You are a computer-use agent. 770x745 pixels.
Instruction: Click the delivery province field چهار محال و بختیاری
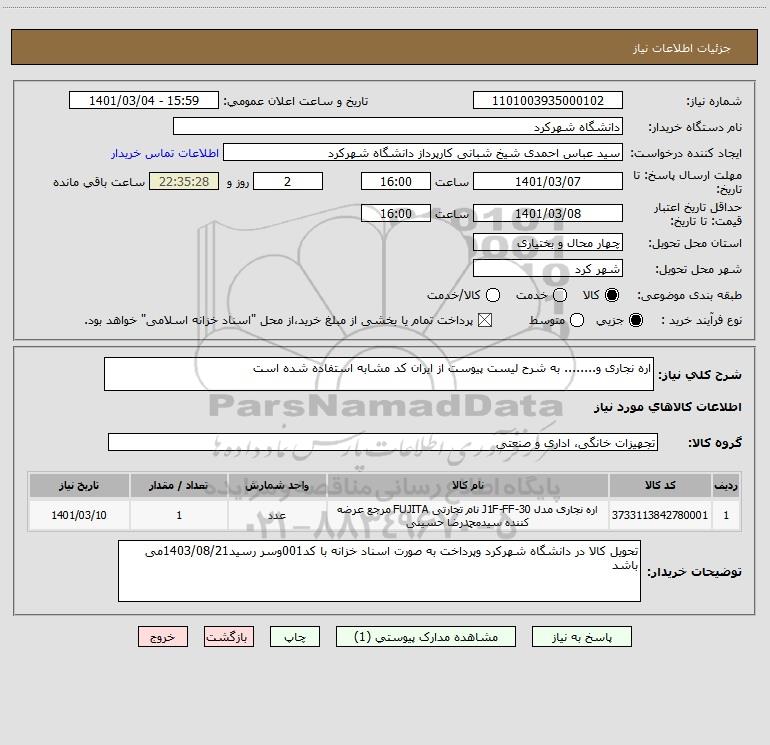click(548, 243)
